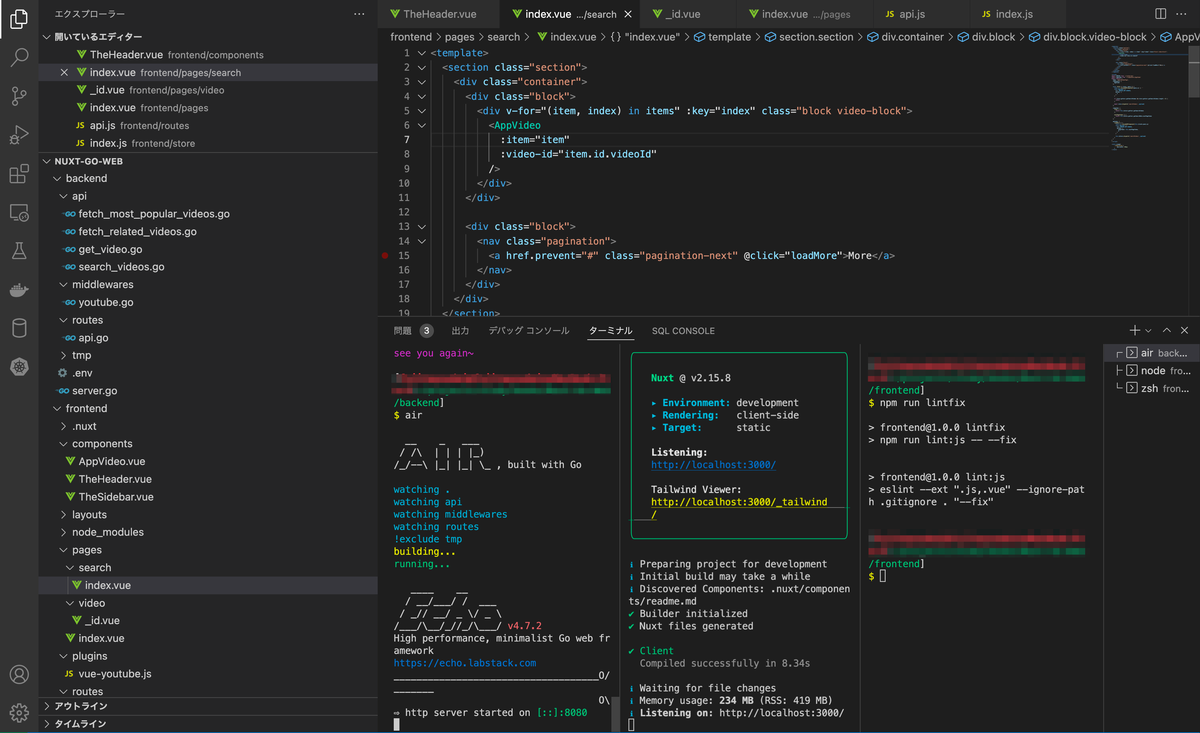Open the Extensions view
The height and width of the screenshot is (733, 1200).
point(18,174)
